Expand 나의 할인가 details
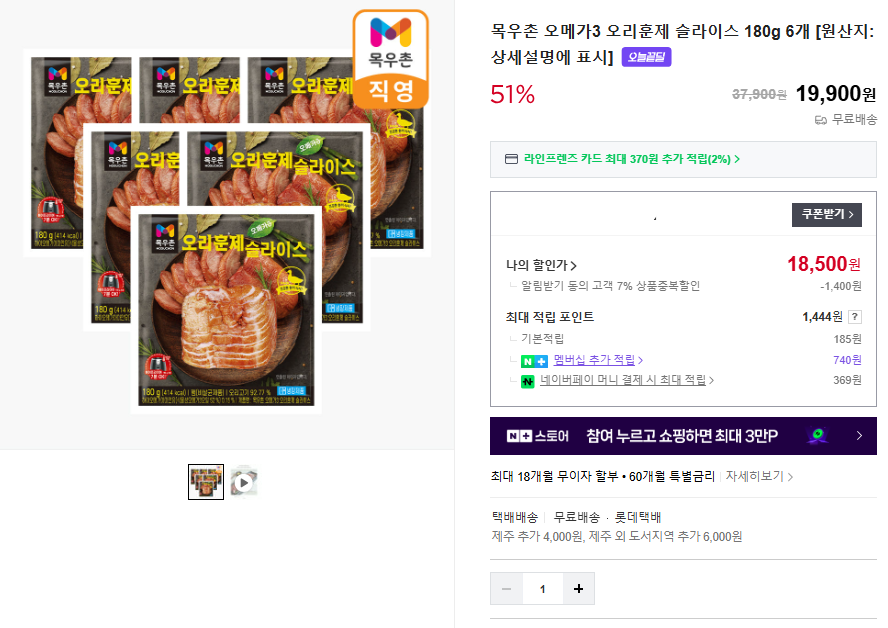 pos(541,265)
